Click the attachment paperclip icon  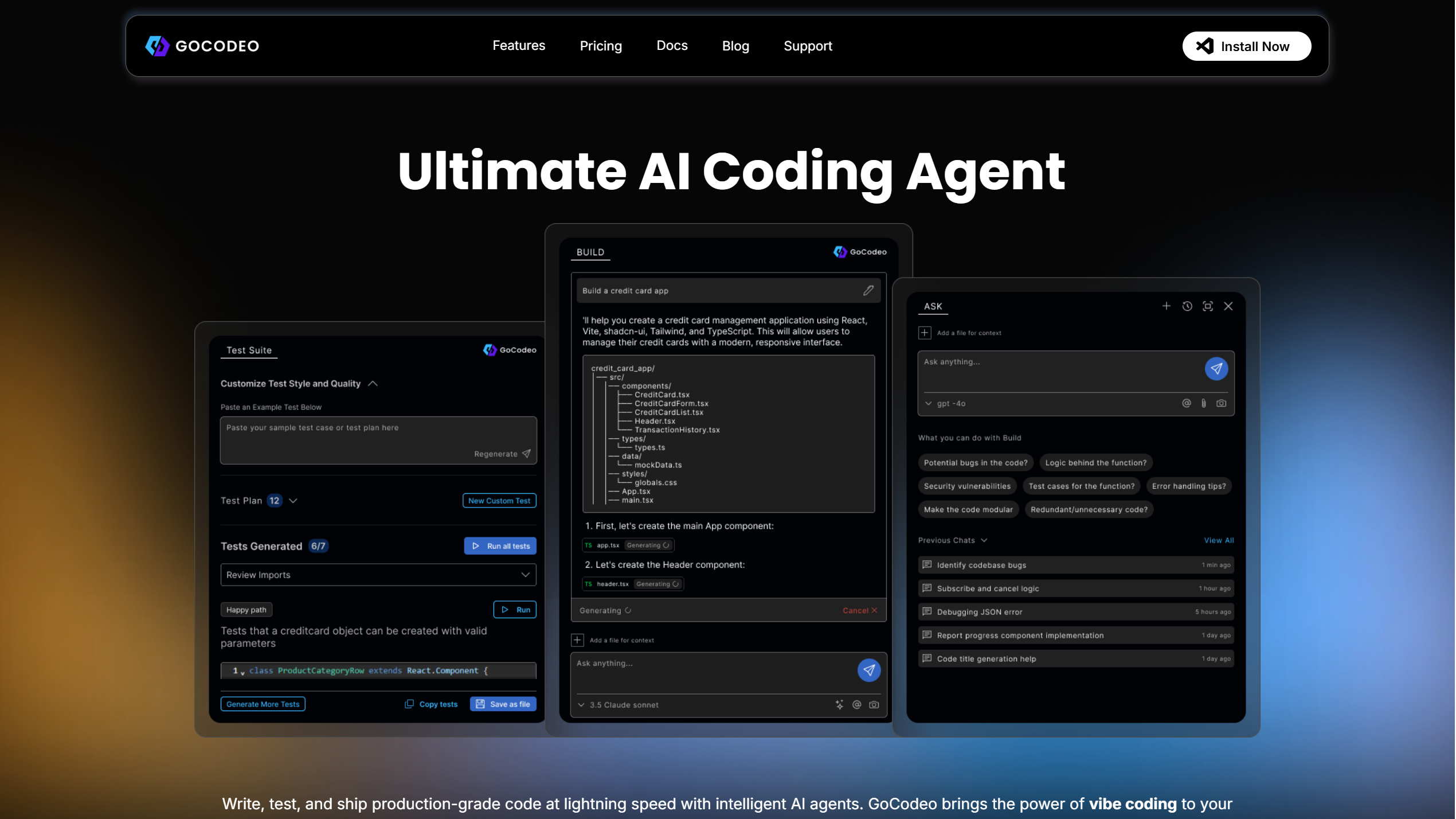1204,404
